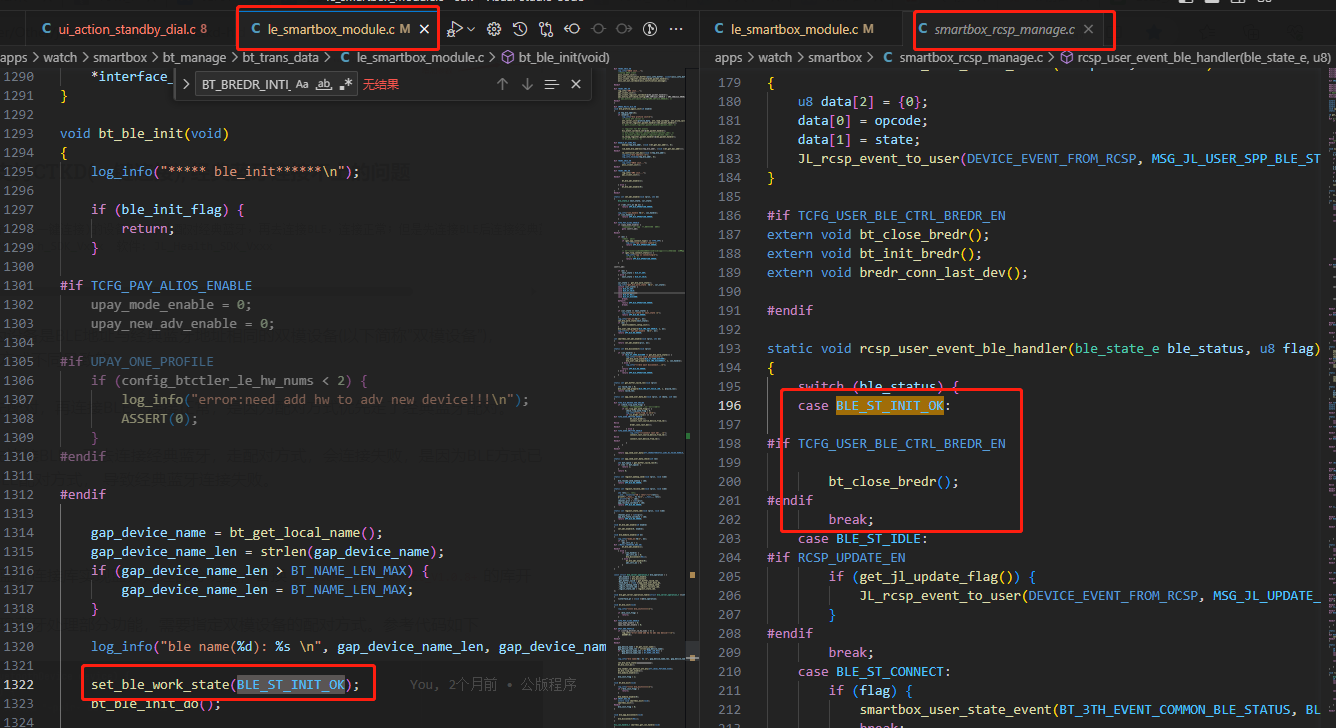The image size is (1336, 728).
Task: Close the smartbox_rcsp_manage.c tab
Action: pyautogui.click(x=1090, y=30)
